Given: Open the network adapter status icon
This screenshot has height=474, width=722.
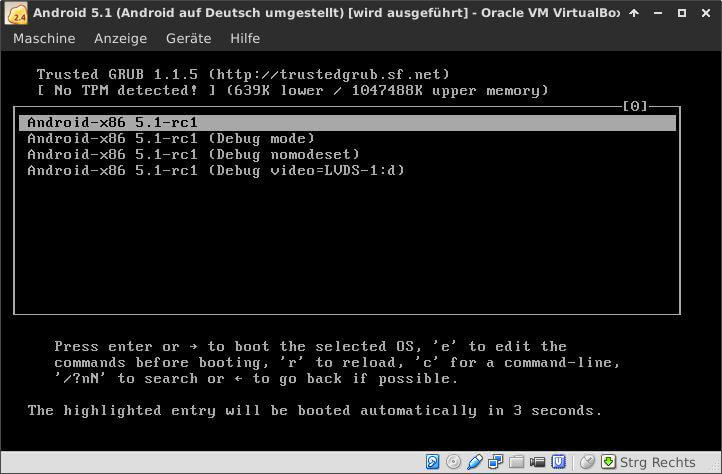Looking at the screenshot, I should point(496,462).
